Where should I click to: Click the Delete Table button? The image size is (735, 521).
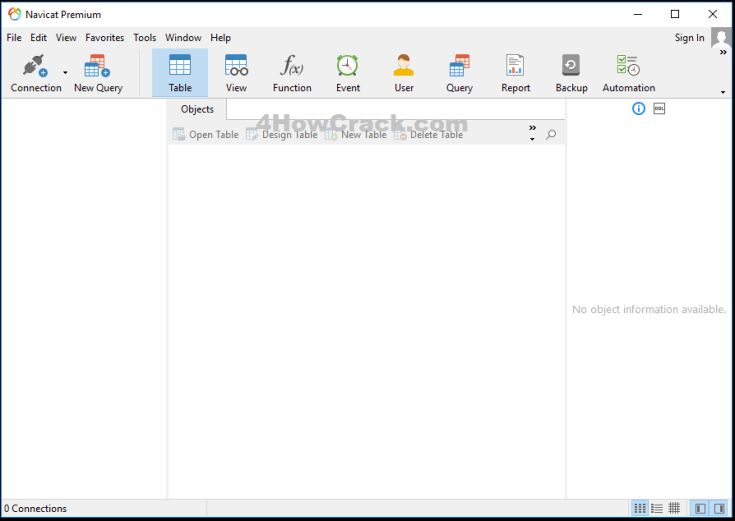pos(428,135)
